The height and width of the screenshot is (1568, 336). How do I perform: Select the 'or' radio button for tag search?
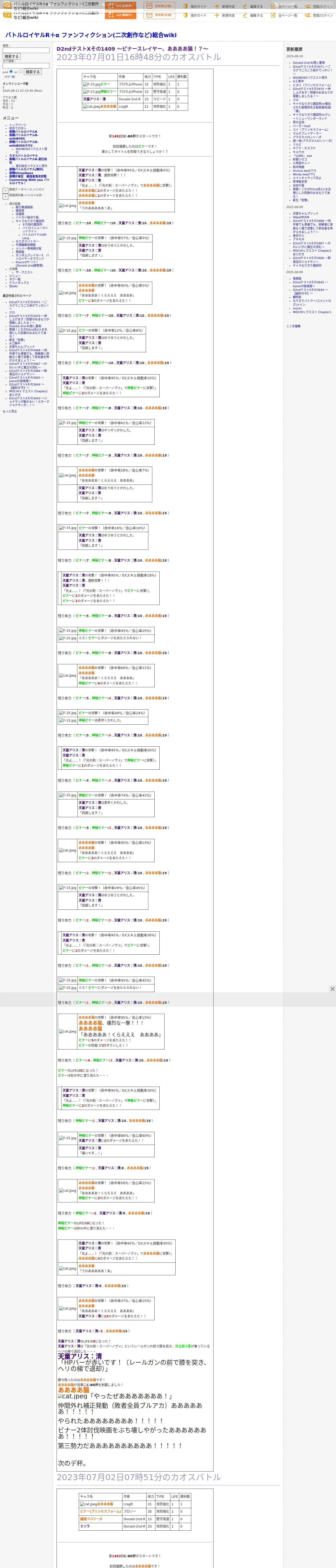point(20,71)
